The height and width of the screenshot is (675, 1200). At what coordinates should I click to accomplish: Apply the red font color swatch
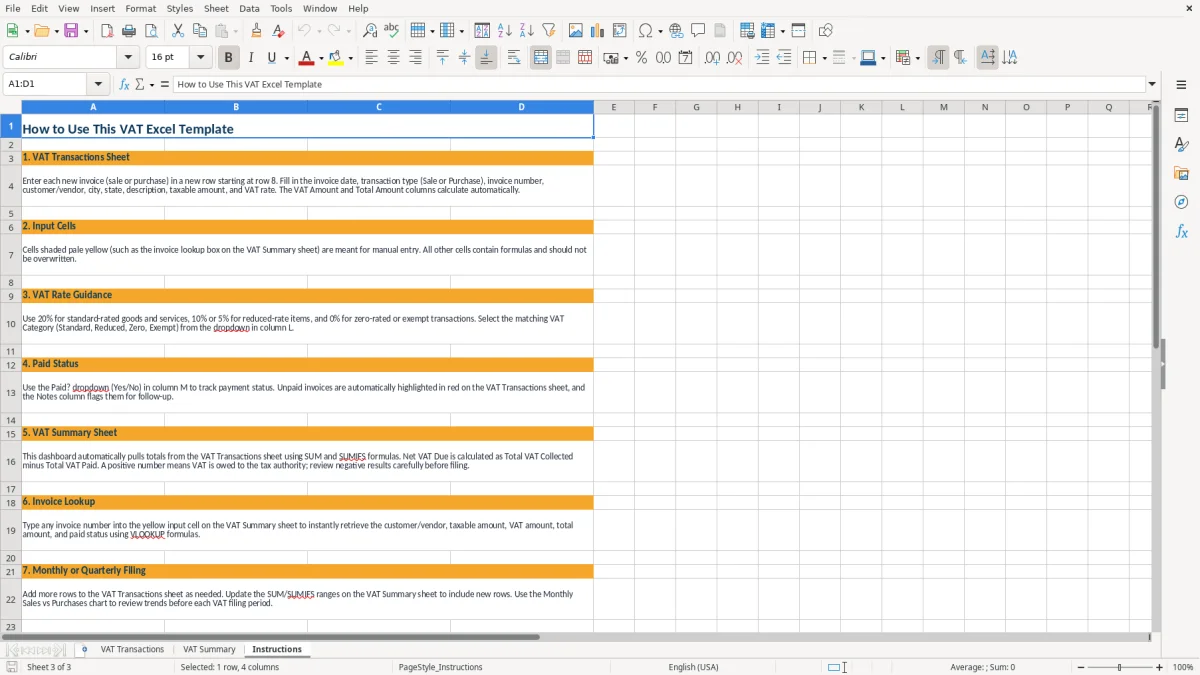[306, 58]
